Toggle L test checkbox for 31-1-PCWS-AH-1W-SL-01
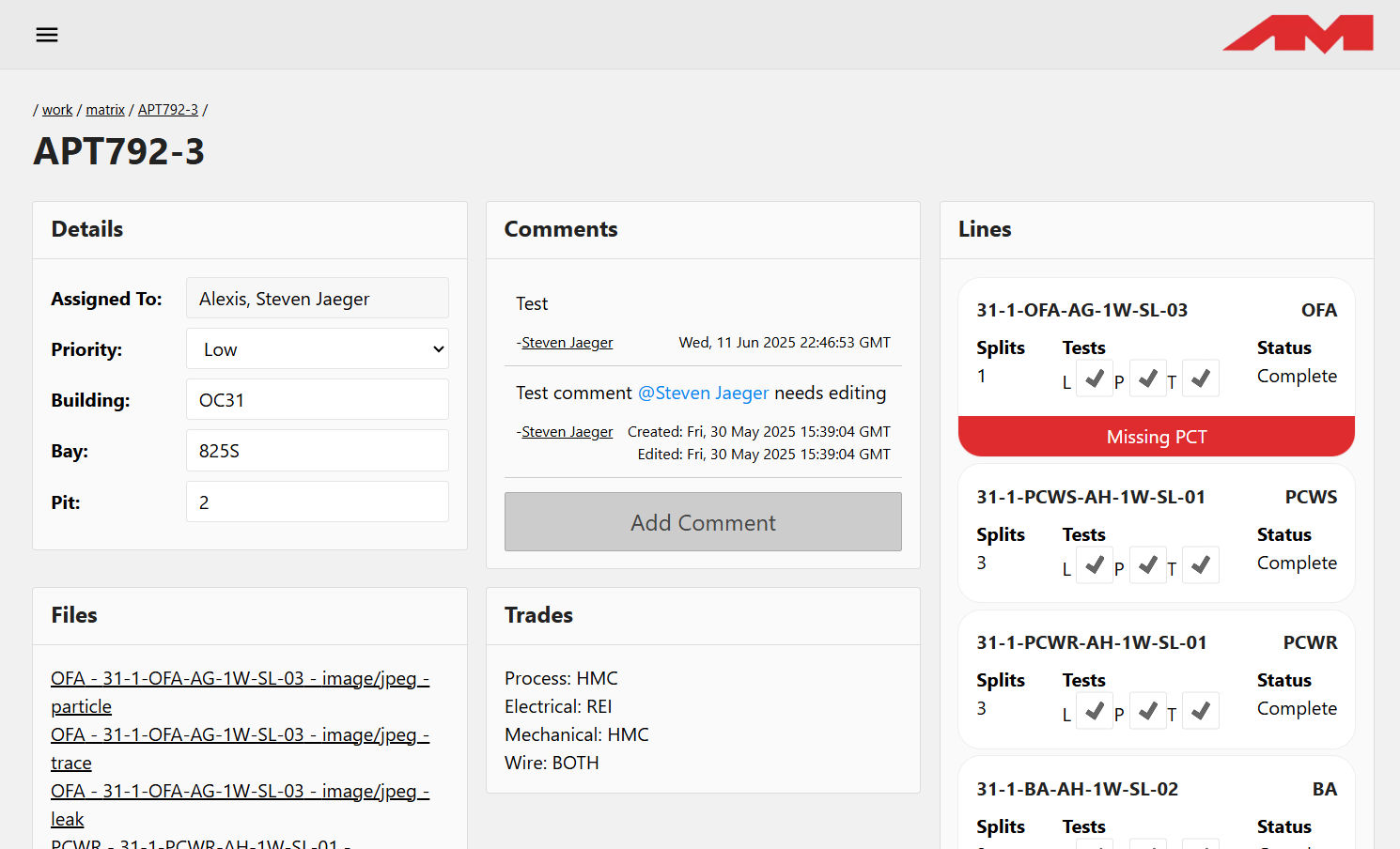Screen dimensions: 1400x849 pos(1094,565)
